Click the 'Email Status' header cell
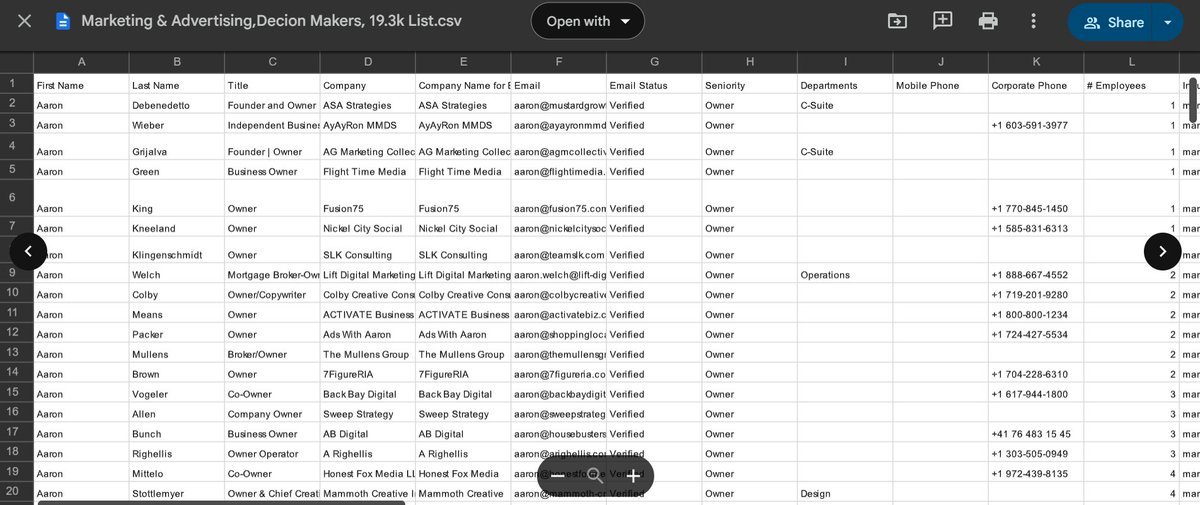1200x505 pixels. [x=654, y=85]
